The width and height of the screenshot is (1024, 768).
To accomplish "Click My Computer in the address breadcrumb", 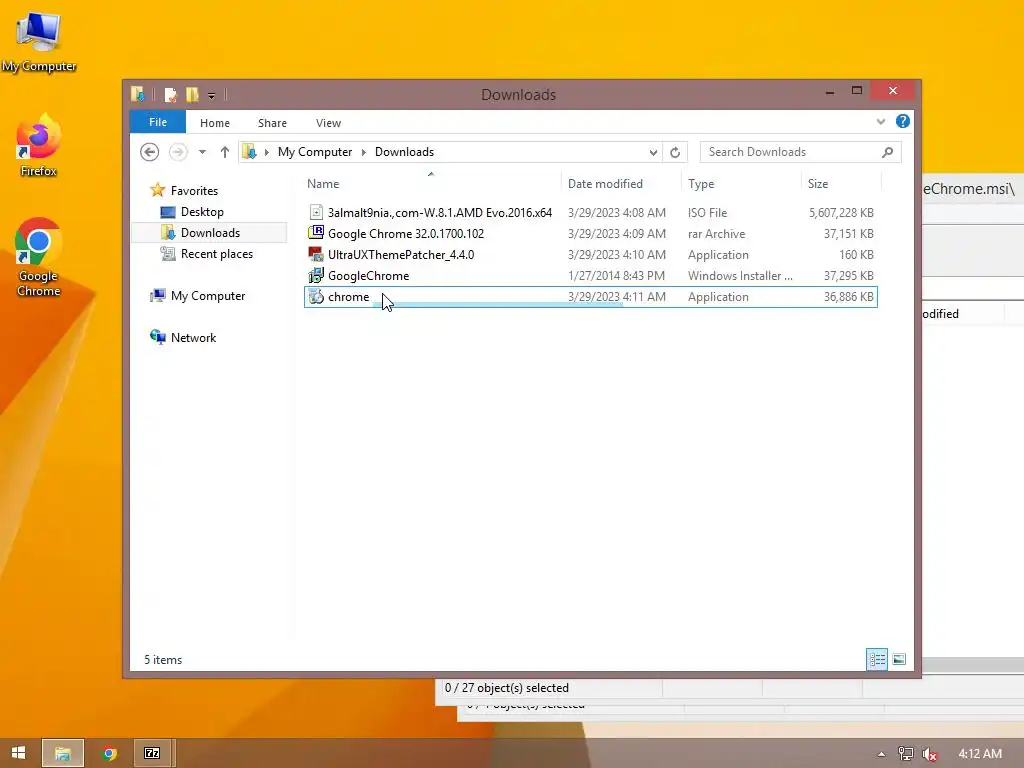I will click(315, 152).
